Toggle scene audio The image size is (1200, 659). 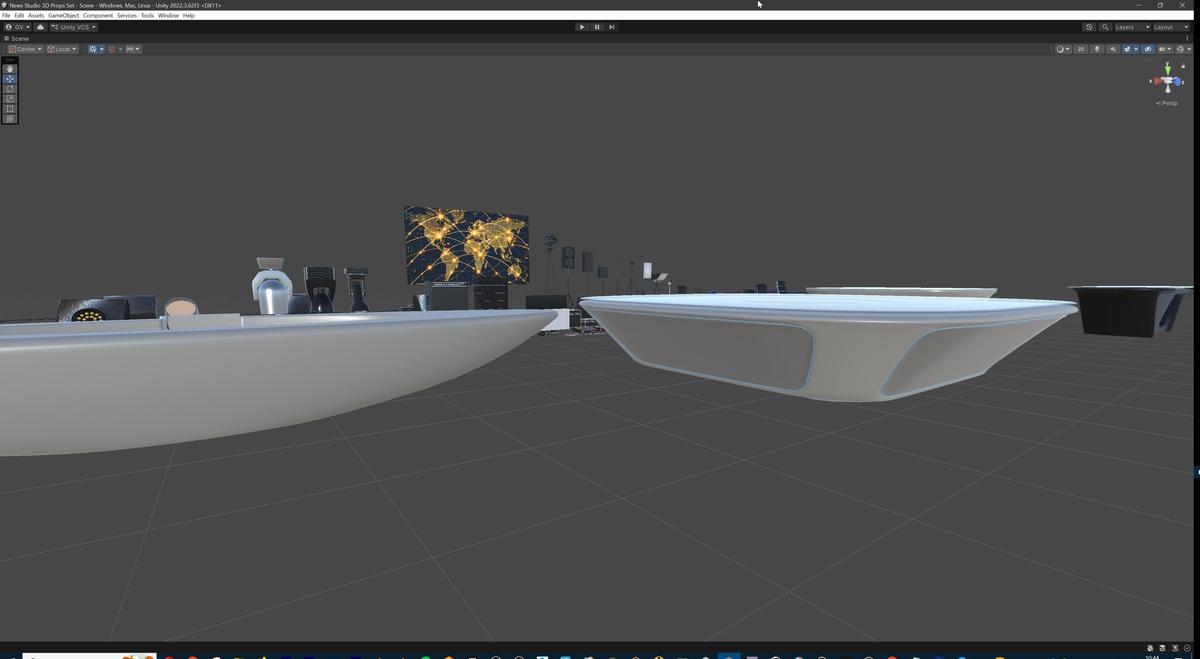pos(1112,49)
